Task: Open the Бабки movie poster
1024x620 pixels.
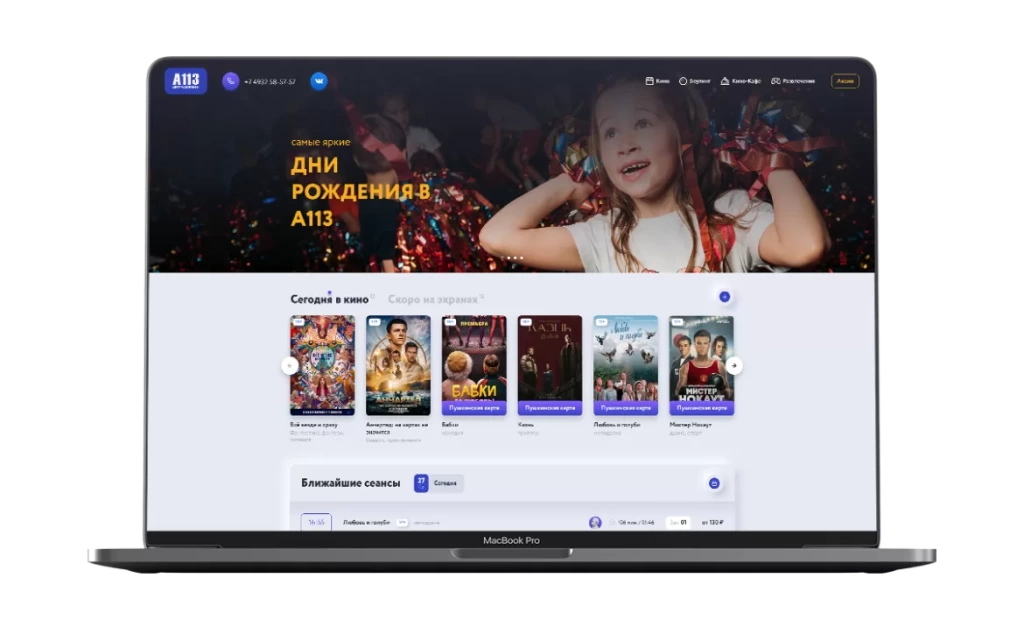Action: click(474, 358)
